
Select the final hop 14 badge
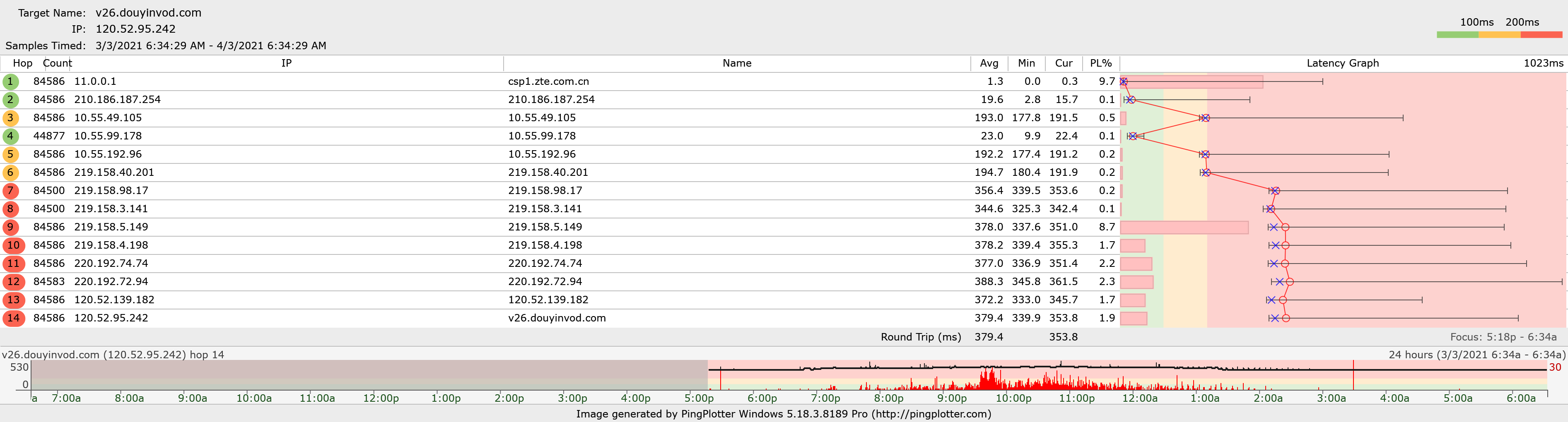point(13,318)
